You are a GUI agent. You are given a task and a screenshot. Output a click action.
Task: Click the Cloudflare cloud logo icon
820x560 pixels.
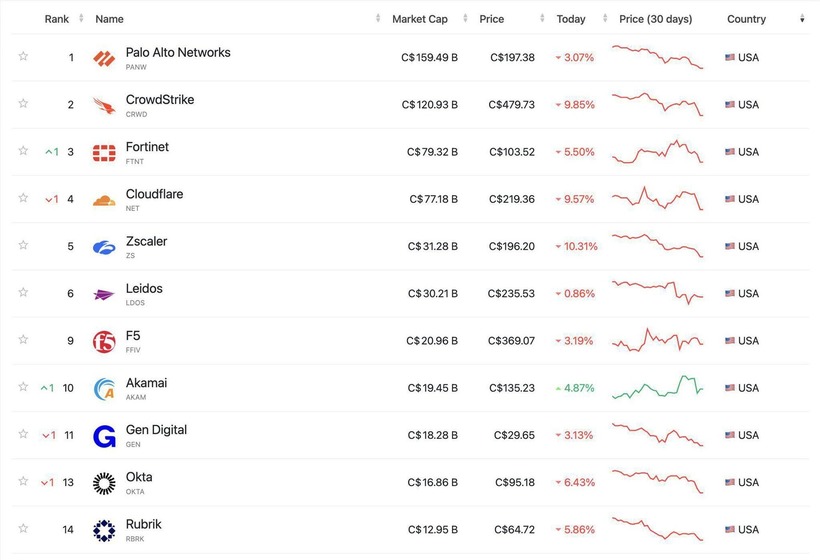tap(104, 200)
